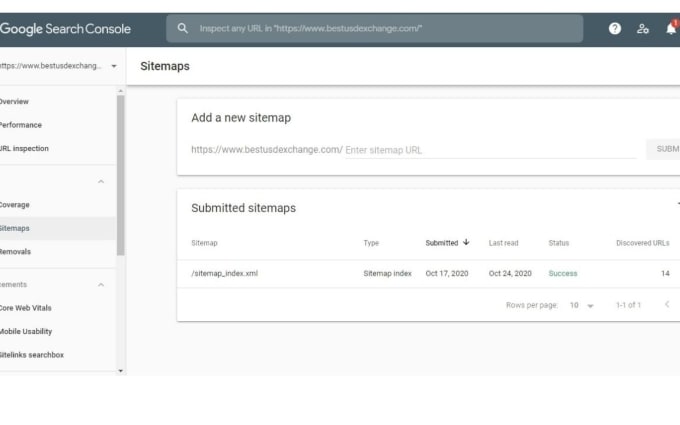The height and width of the screenshot is (425, 680).
Task: Click the 1-1 of 1 pagination text
Action: pyautogui.click(x=628, y=305)
